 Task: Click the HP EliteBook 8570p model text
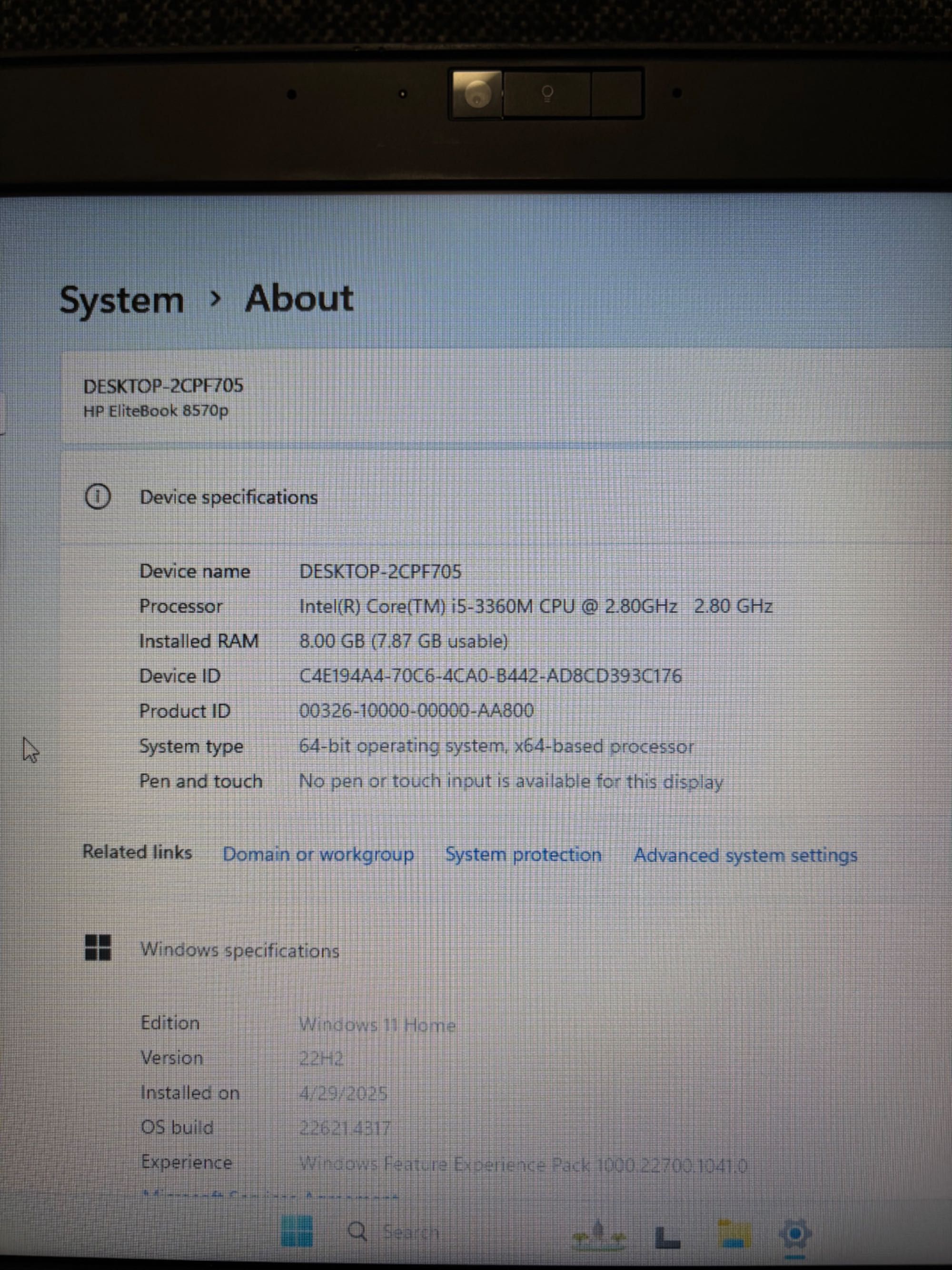156,411
